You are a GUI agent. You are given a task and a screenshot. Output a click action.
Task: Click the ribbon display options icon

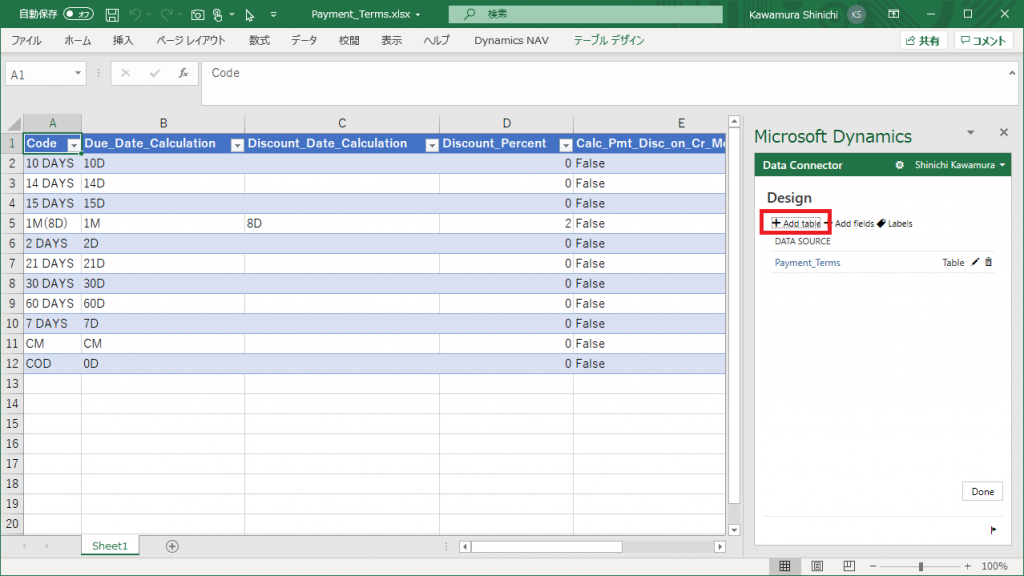pyautogui.click(x=894, y=14)
